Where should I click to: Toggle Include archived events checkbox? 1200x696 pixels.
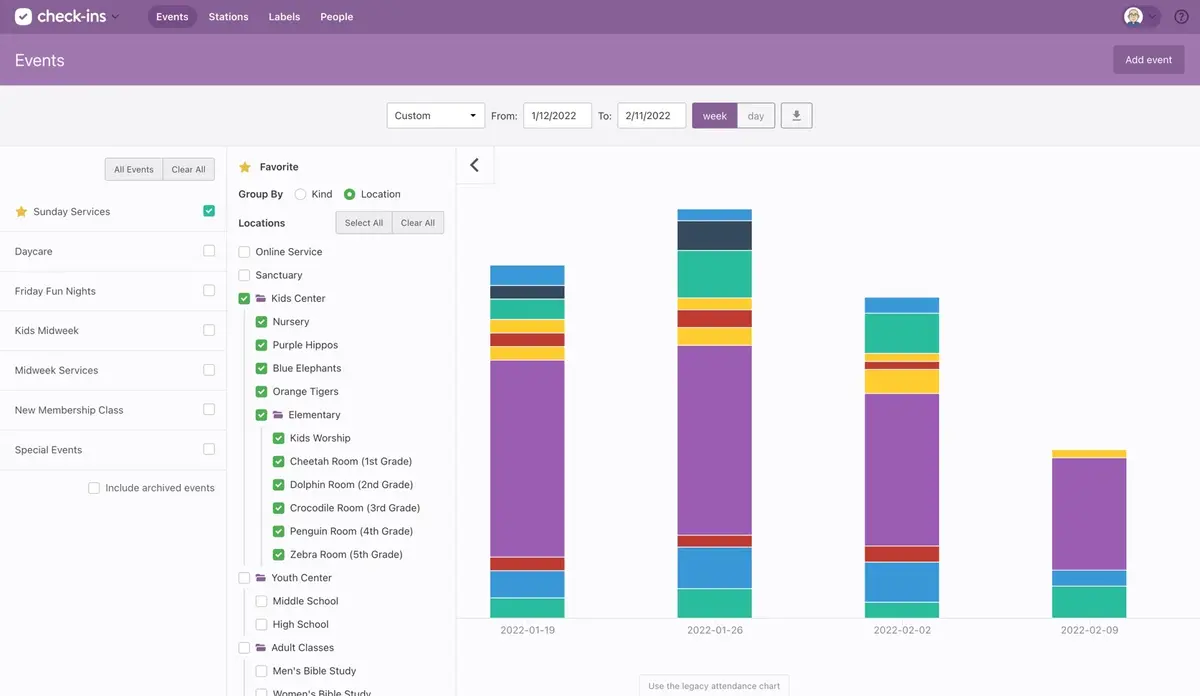pyautogui.click(x=94, y=488)
